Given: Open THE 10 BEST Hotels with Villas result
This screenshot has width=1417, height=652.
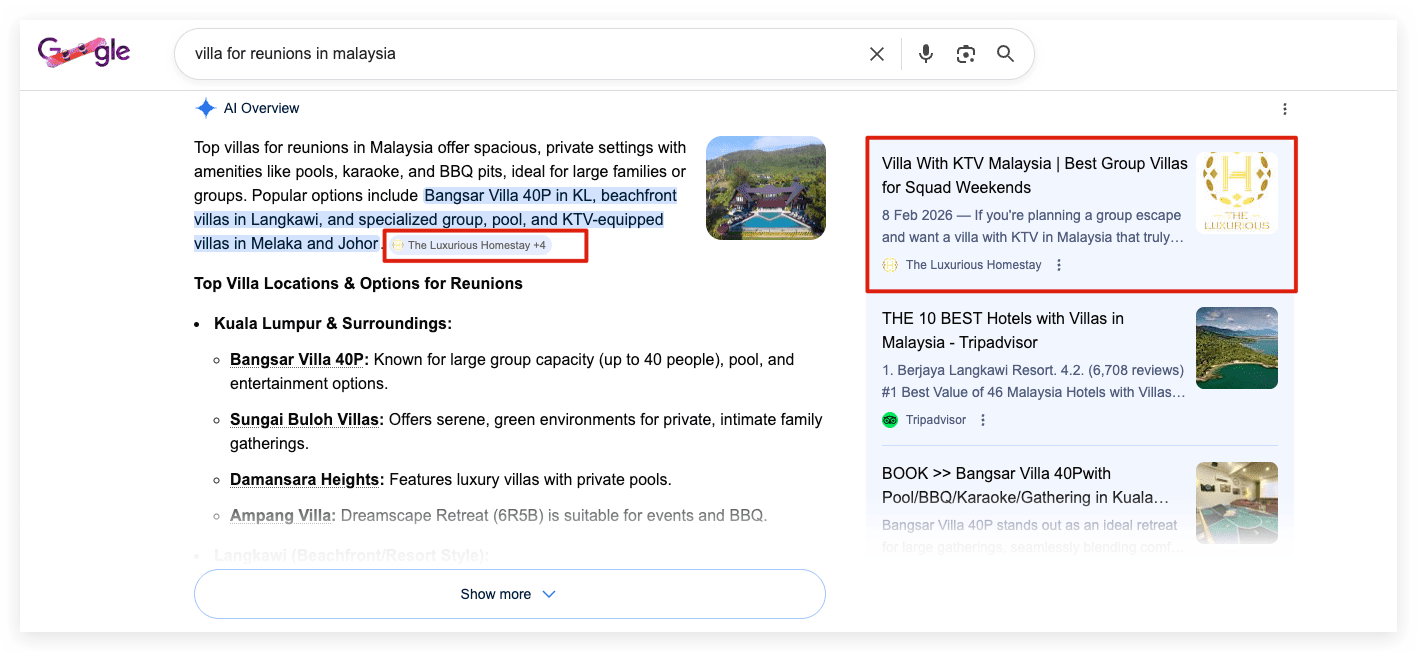Looking at the screenshot, I should click(x=1003, y=330).
